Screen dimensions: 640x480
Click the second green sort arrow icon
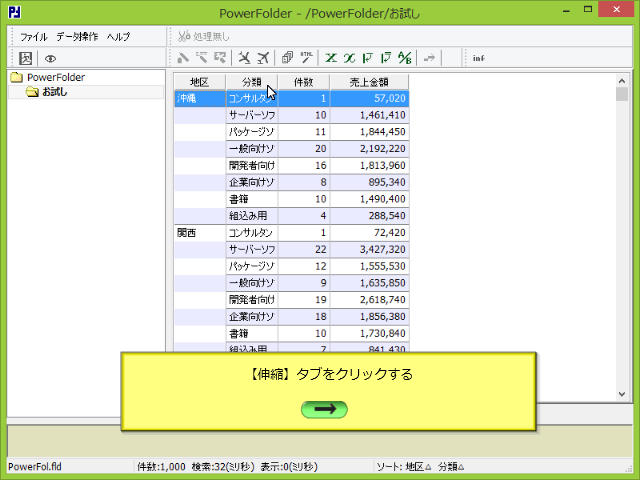coord(386,58)
